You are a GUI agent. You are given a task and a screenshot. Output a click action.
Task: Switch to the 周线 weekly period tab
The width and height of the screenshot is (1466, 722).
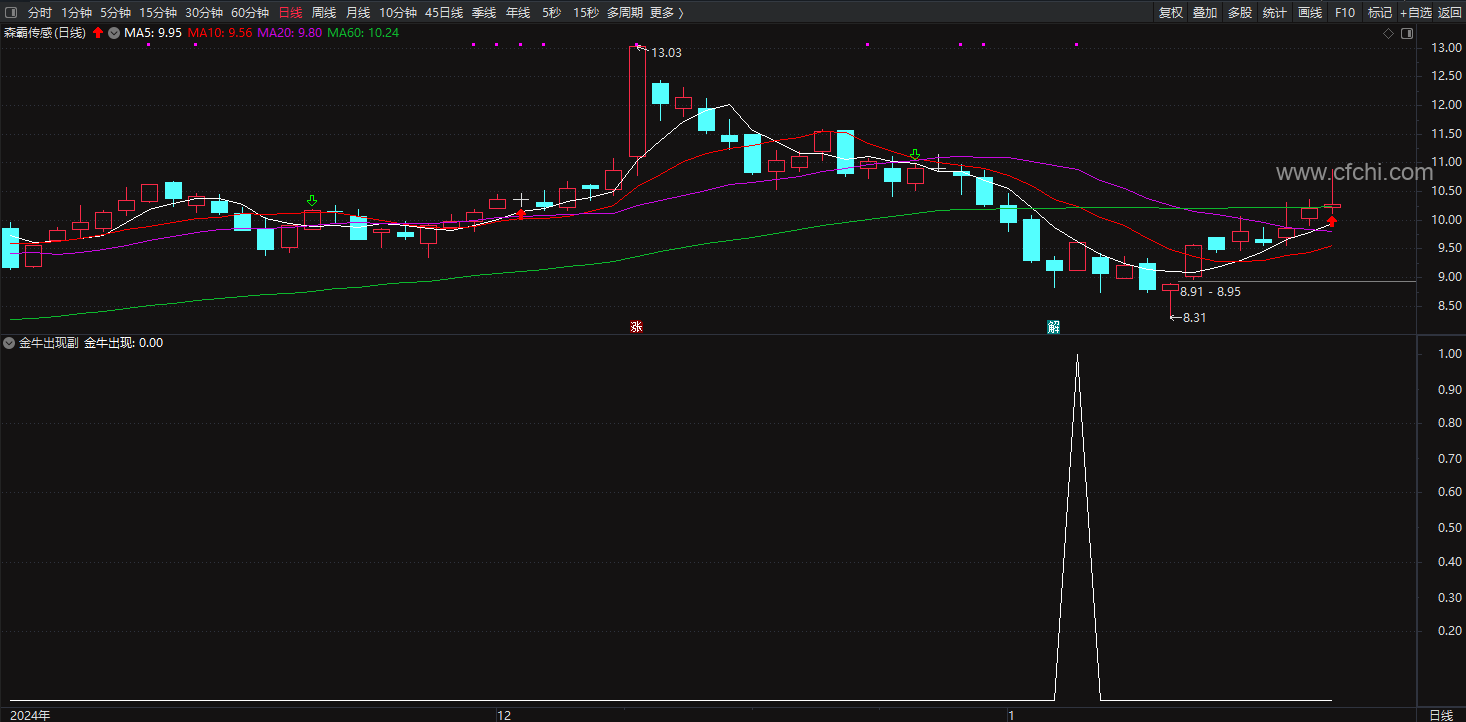click(x=324, y=13)
